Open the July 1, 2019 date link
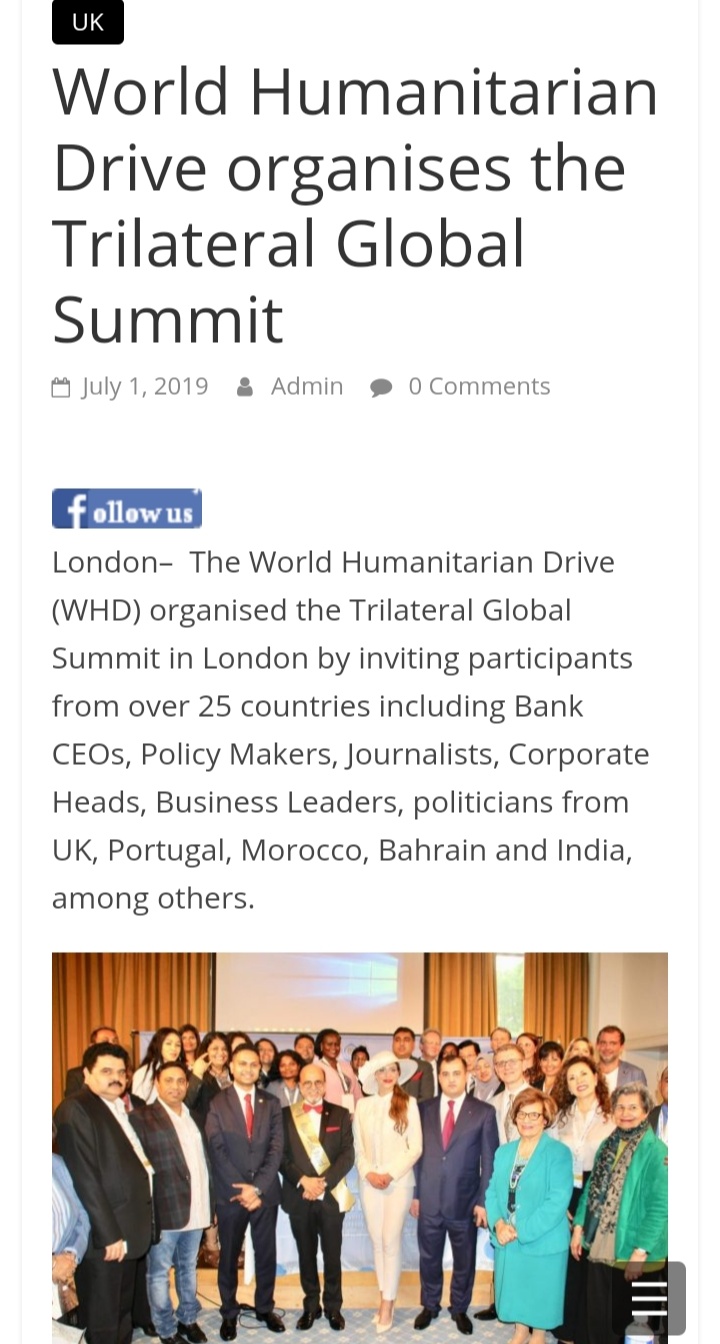 tap(145, 386)
